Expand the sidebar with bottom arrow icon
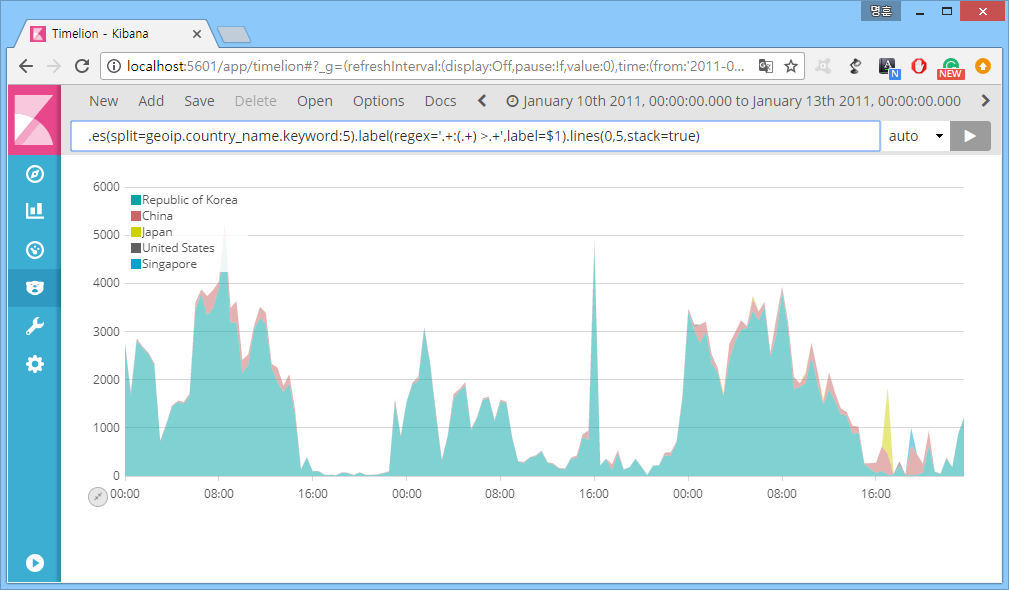The image size is (1009, 590). click(35, 563)
